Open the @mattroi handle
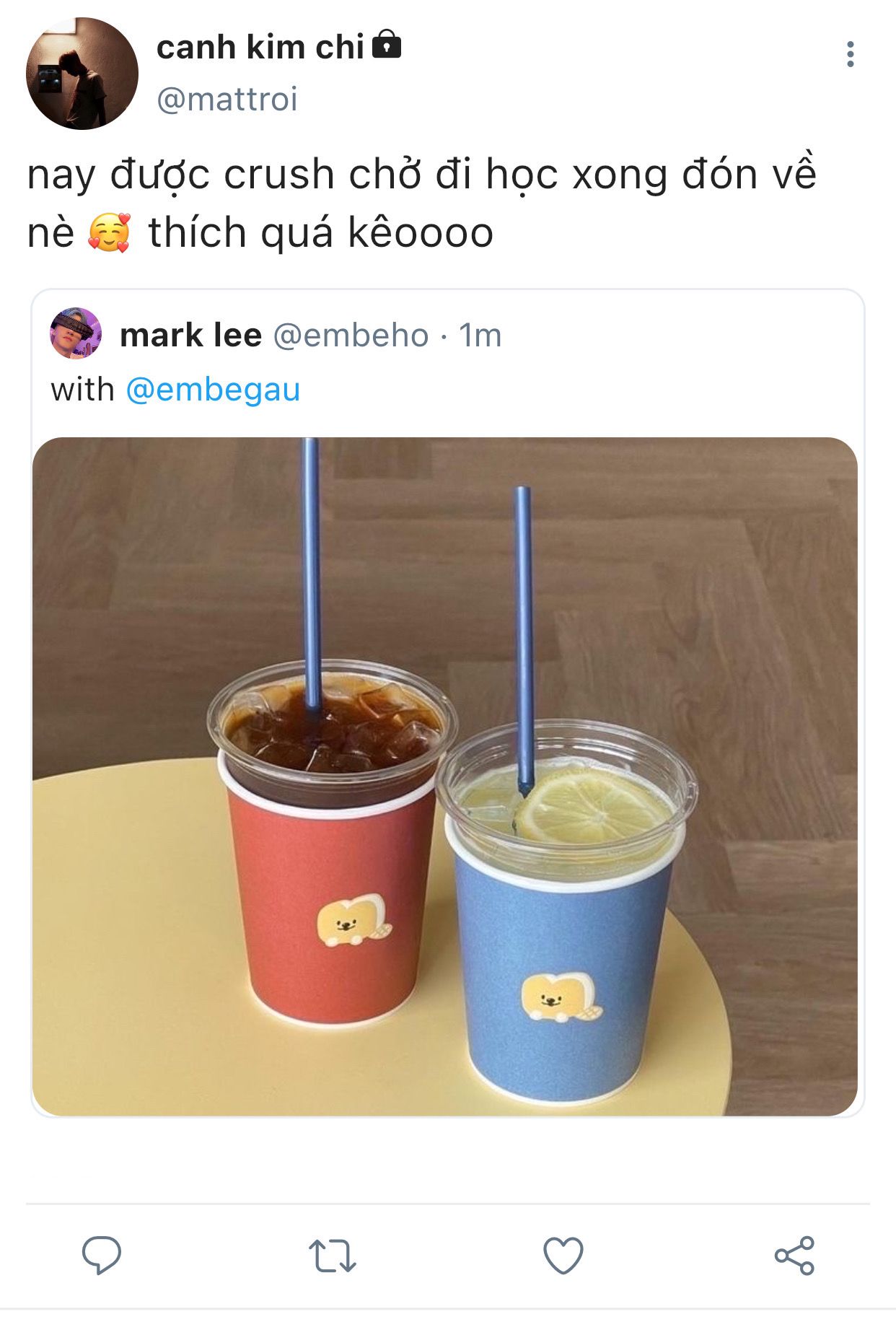896x1322 pixels. 227,99
